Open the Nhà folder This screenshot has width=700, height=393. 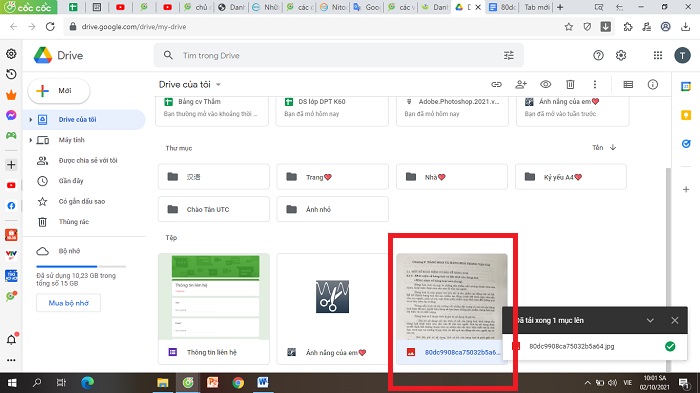tap(452, 177)
